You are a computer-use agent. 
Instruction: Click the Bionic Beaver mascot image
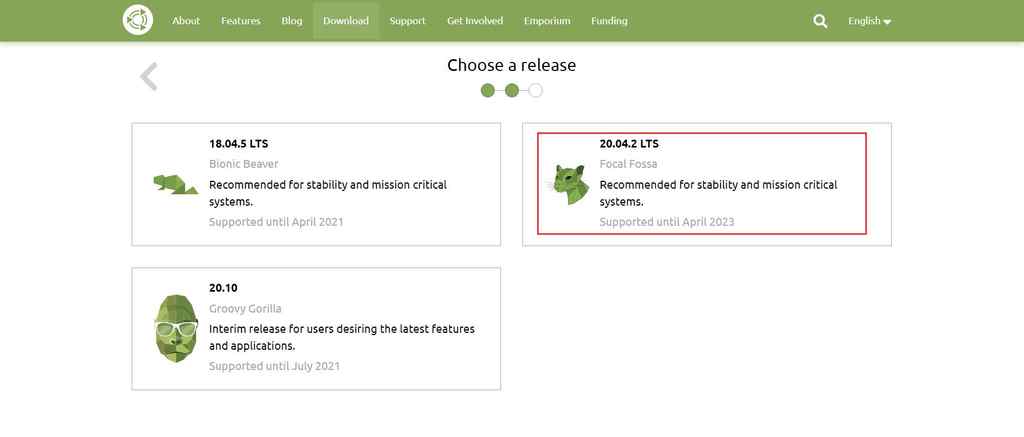[175, 184]
